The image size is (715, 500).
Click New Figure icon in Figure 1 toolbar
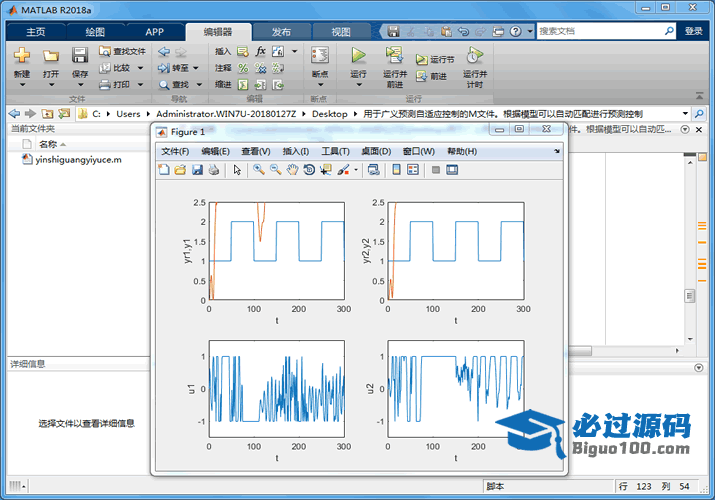(163, 170)
